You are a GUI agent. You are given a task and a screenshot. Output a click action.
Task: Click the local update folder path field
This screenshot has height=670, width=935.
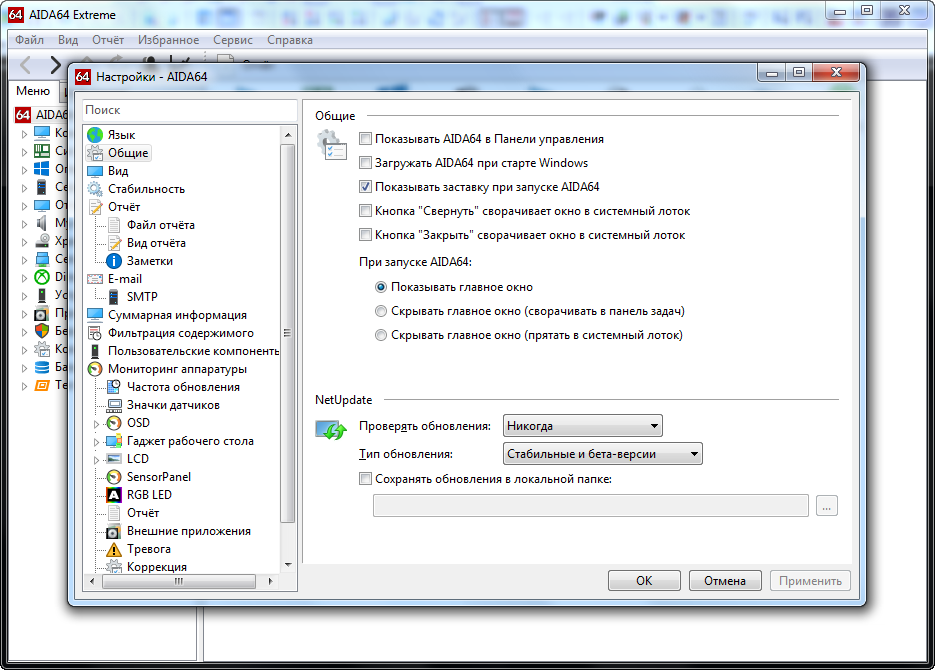591,505
